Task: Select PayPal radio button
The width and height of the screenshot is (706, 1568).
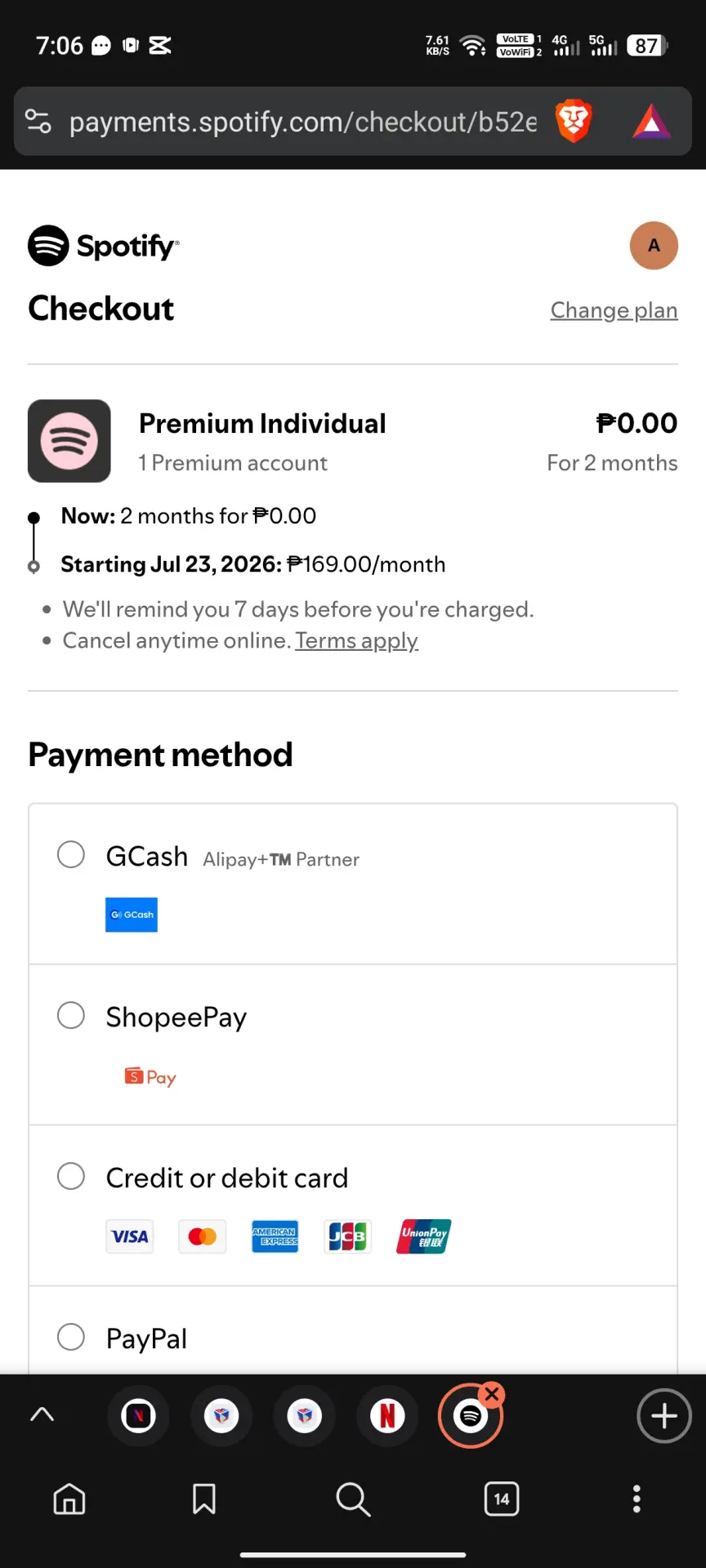Action: coord(71,1337)
